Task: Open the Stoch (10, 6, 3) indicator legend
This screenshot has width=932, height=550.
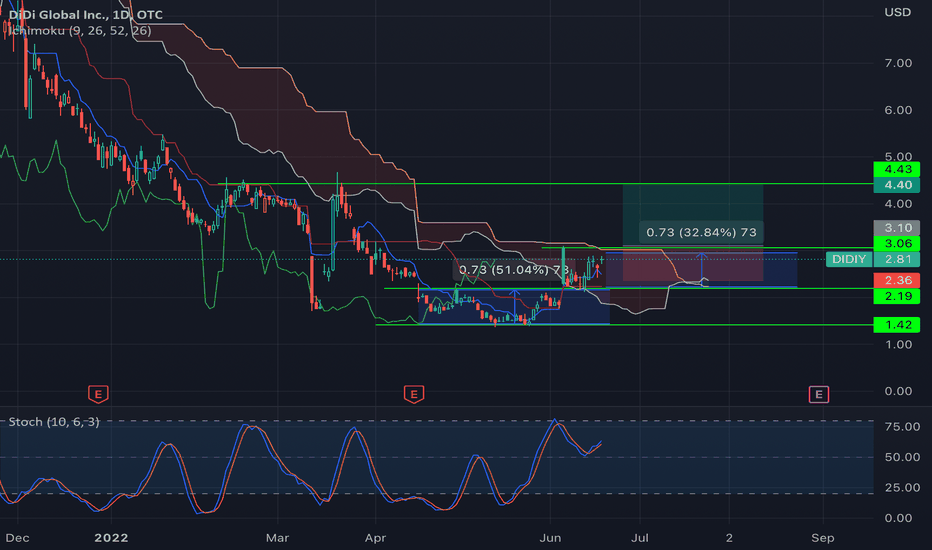Action: 54,422
